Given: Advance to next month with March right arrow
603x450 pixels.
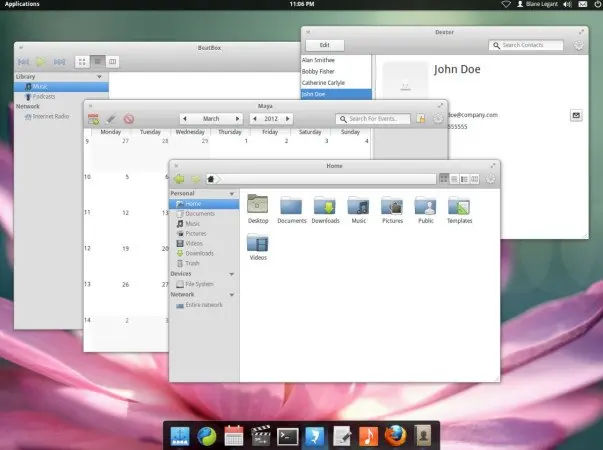Looking at the screenshot, I should pyautogui.click(x=237, y=119).
